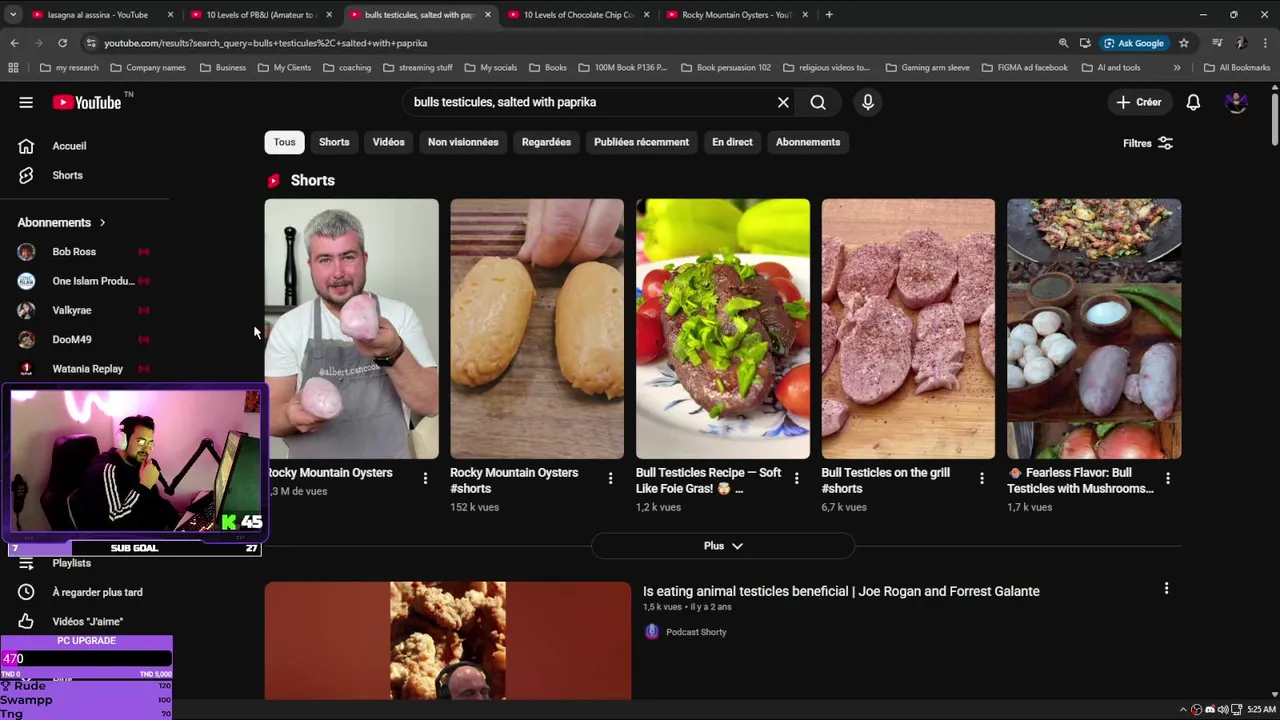
Task: Activate voice search microphone
Action: (868, 102)
